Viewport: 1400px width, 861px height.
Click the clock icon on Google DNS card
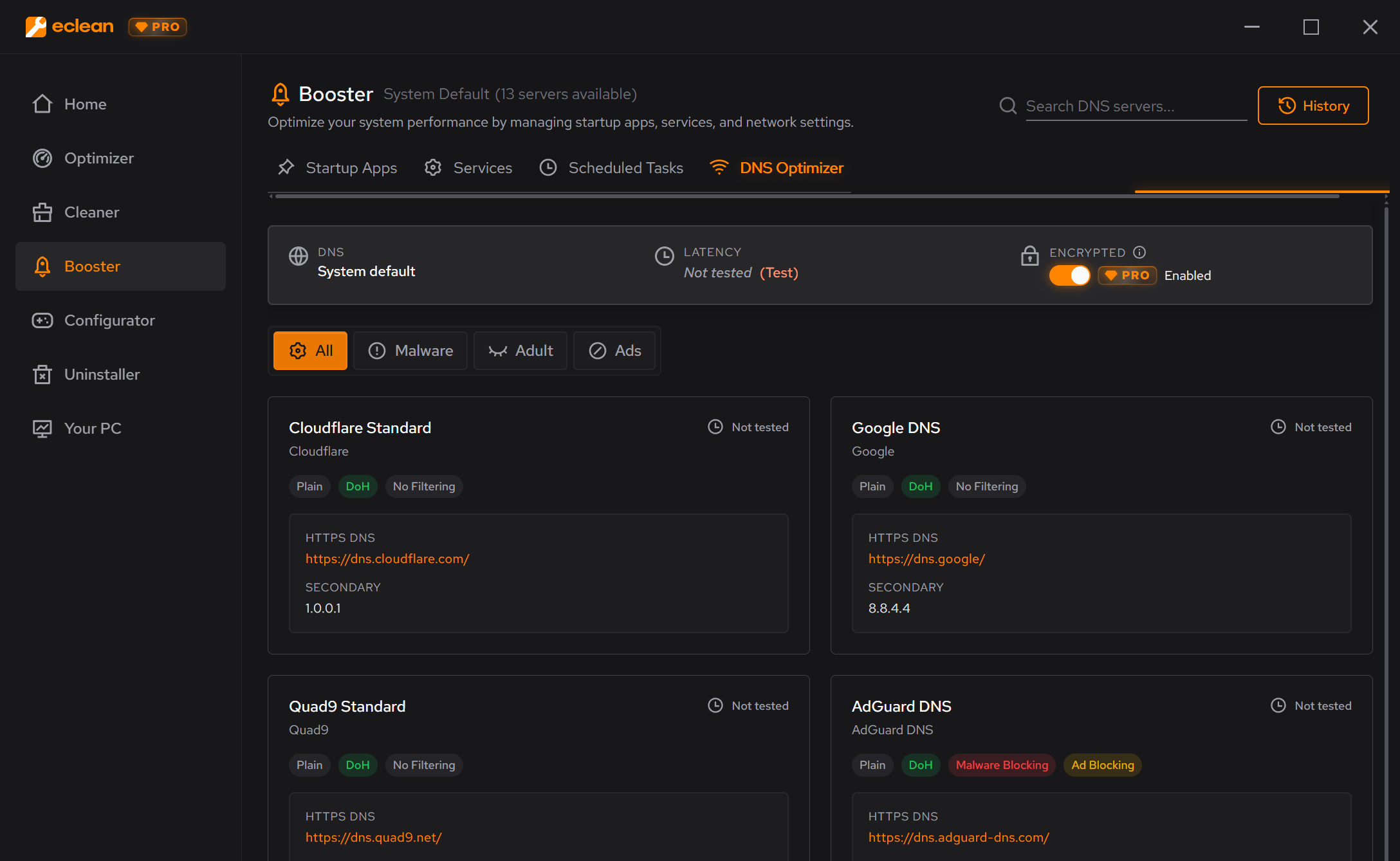[x=1278, y=427]
